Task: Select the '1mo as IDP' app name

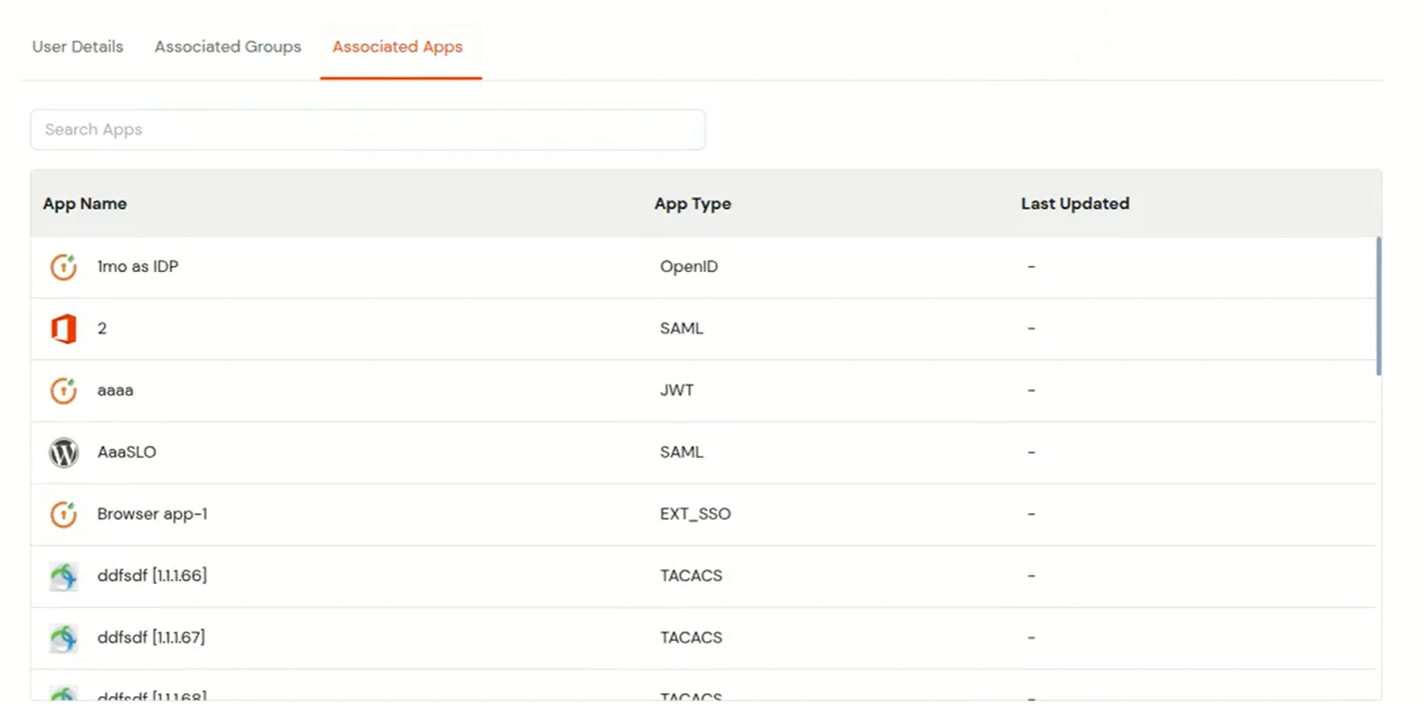Action: click(138, 267)
